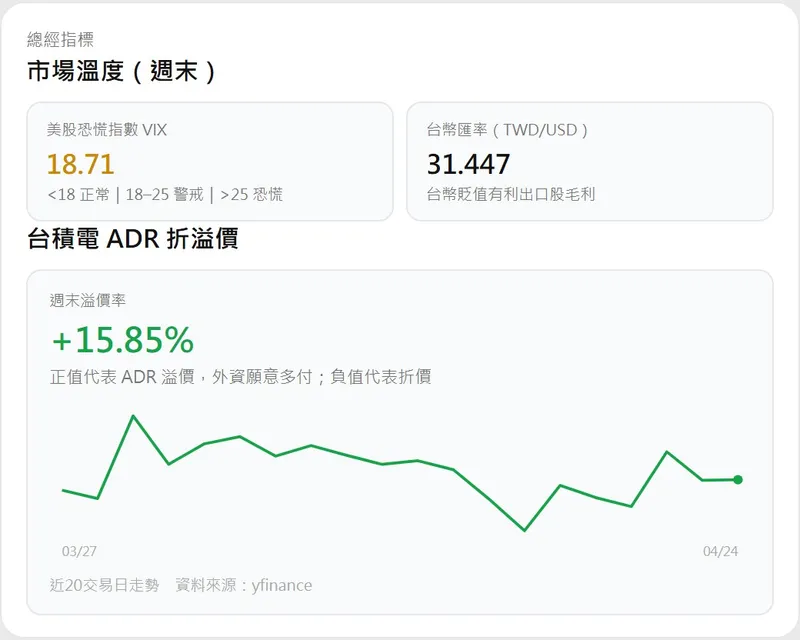Click the green end-point dot on chart
800x640 pixels.
tap(738, 479)
